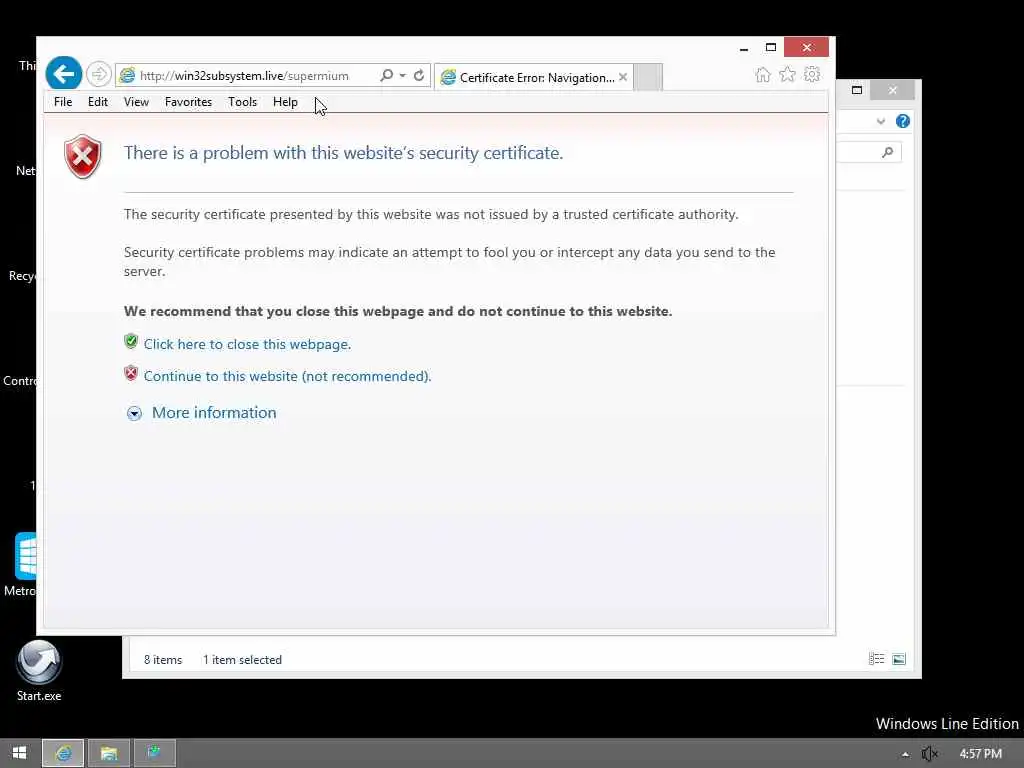Image resolution: width=1024 pixels, height=768 pixels.
Task: Expand ribbon chevron in Explorer window
Action: 881,121
